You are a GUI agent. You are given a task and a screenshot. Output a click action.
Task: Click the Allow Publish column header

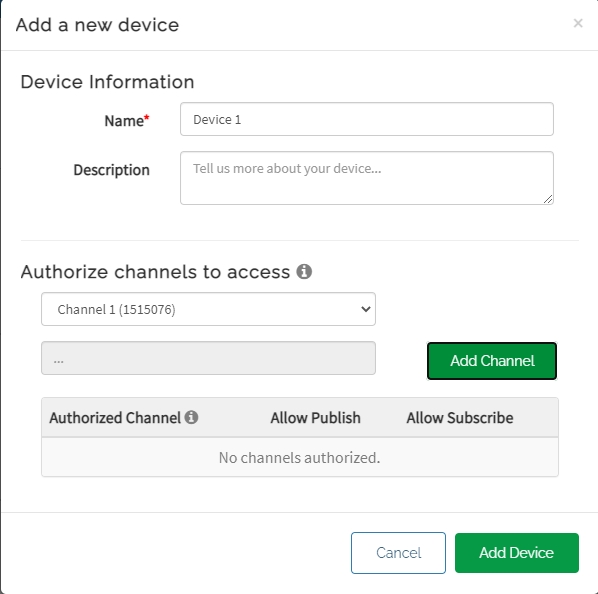[x=315, y=418]
